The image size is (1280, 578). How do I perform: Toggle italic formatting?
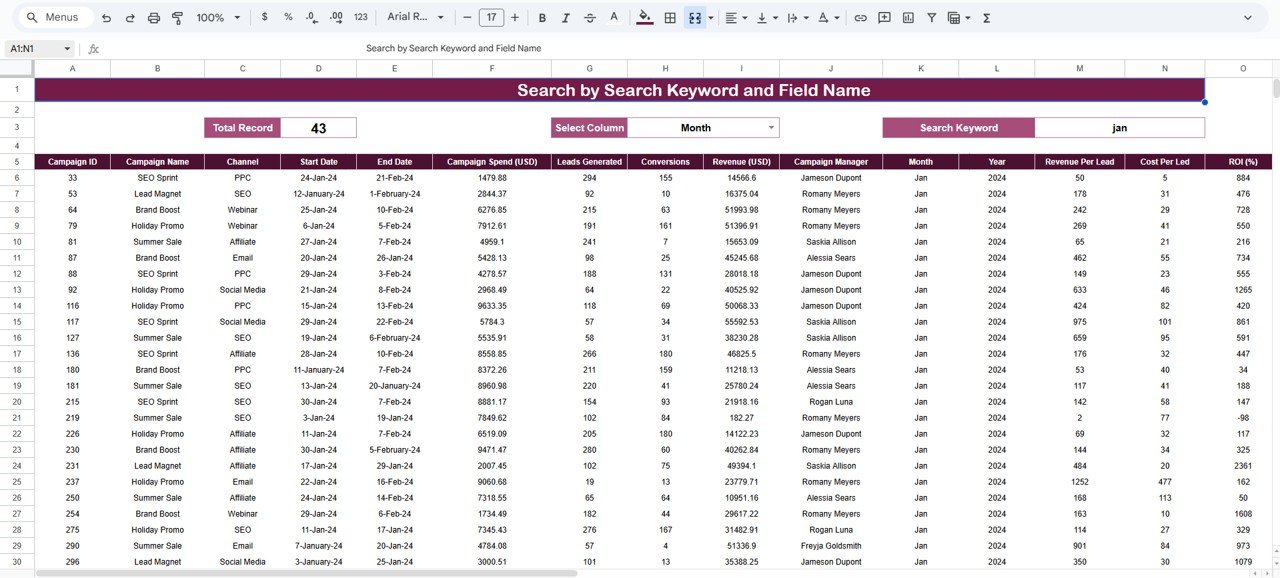[565, 17]
